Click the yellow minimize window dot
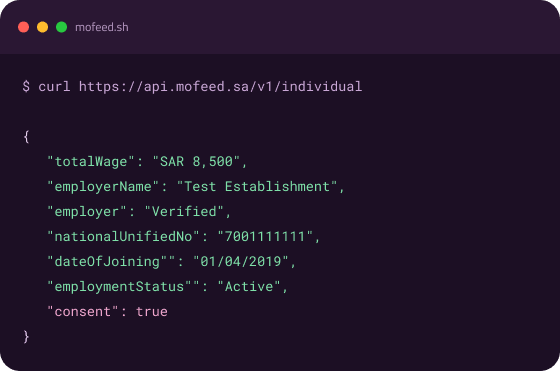560x371 pixels. click(42, 27)
